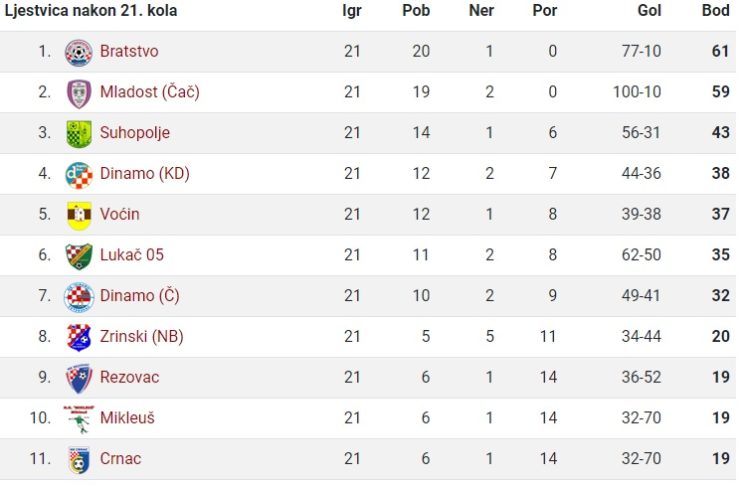741x486 pixels.
Task: Click the Mladost (Čač) club crest
Action: pos(78,94)
